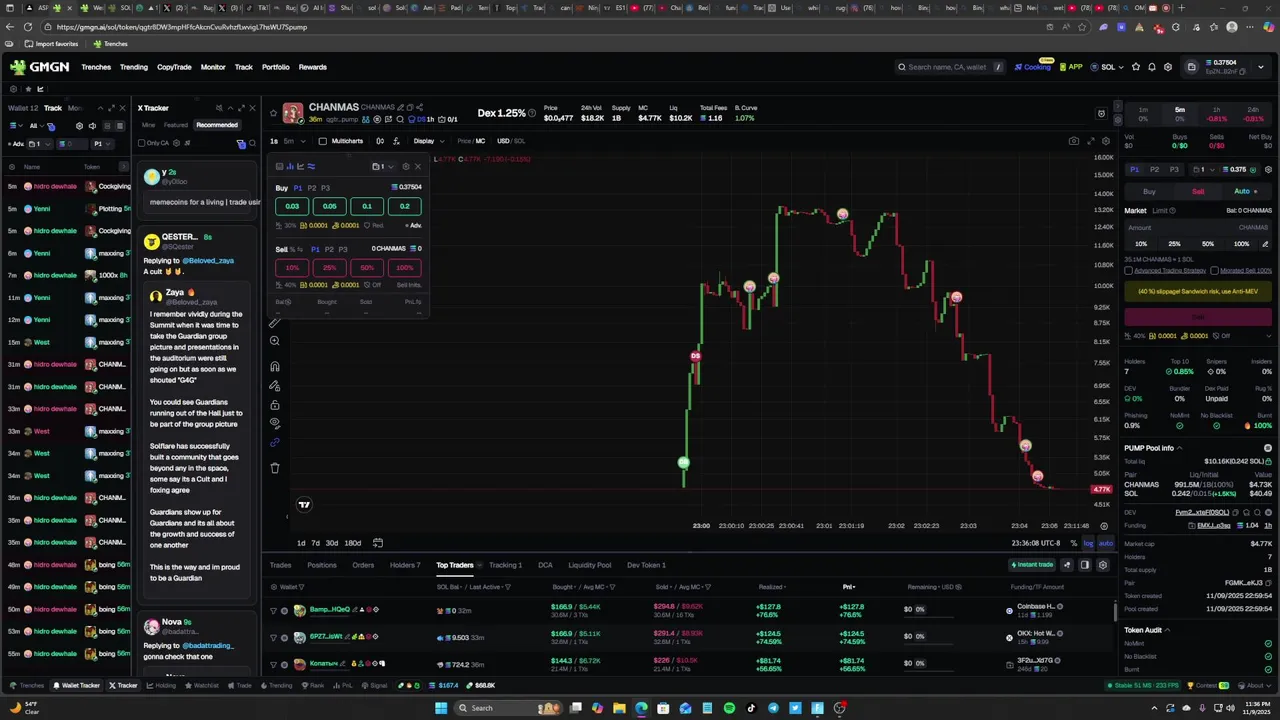Image resolution: width=1280 pixels, height=720 pixels.
Task: Select the 30d chart range
Action: pyautogui.click(x=332, y=543)
